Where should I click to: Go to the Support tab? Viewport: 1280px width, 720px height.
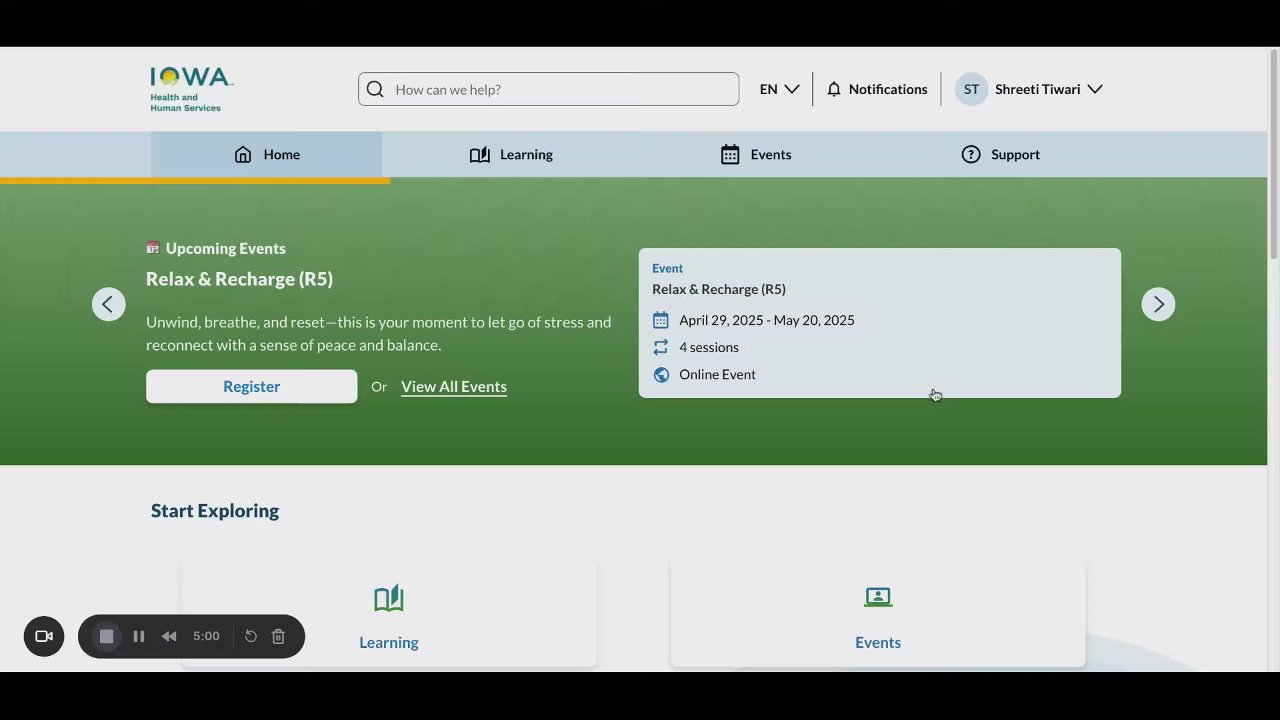click(1001, 154)
